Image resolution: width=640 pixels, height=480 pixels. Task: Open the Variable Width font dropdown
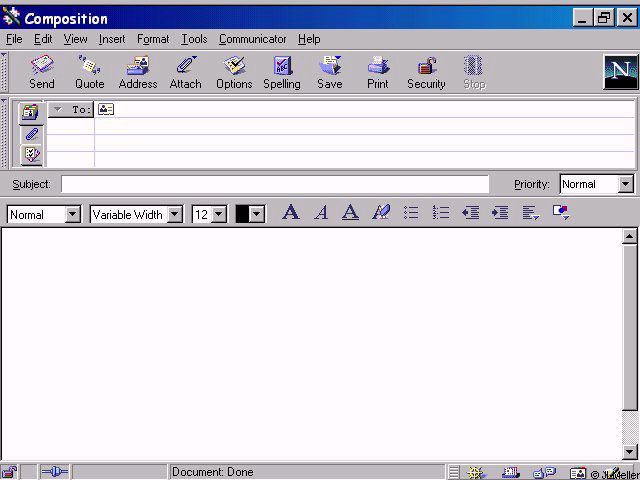pos(174,214)
